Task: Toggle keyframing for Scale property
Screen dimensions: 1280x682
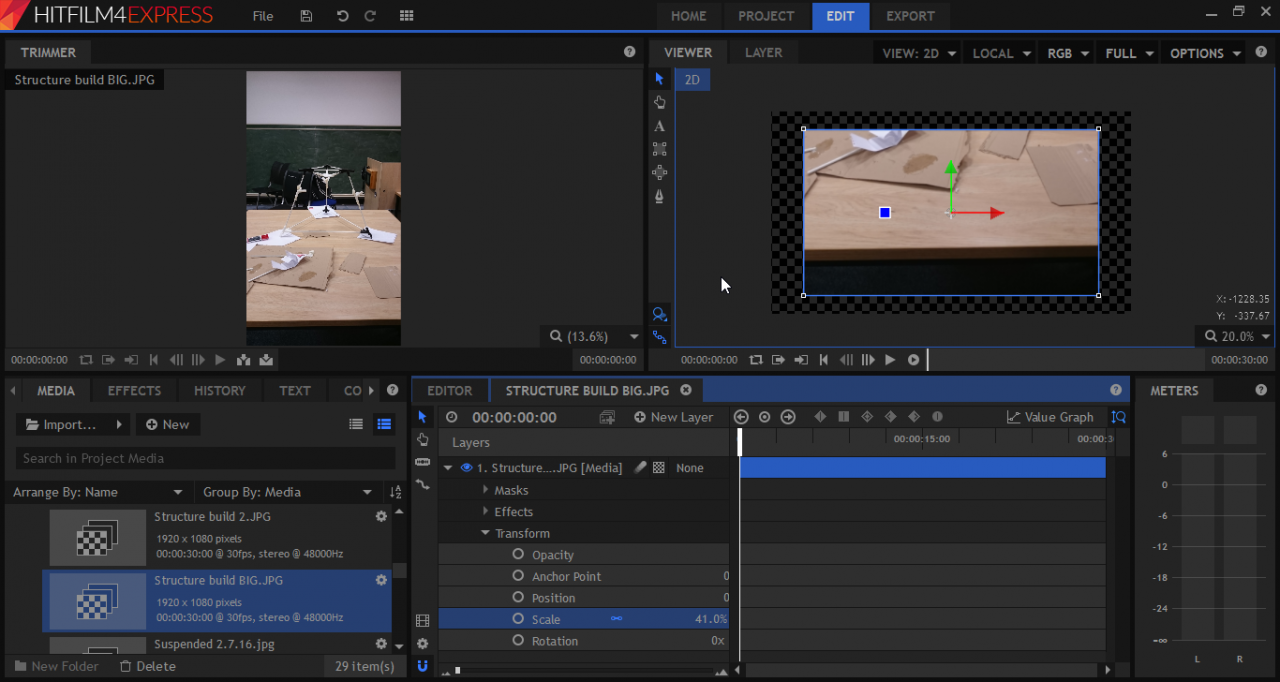Action: coord(518,619)
